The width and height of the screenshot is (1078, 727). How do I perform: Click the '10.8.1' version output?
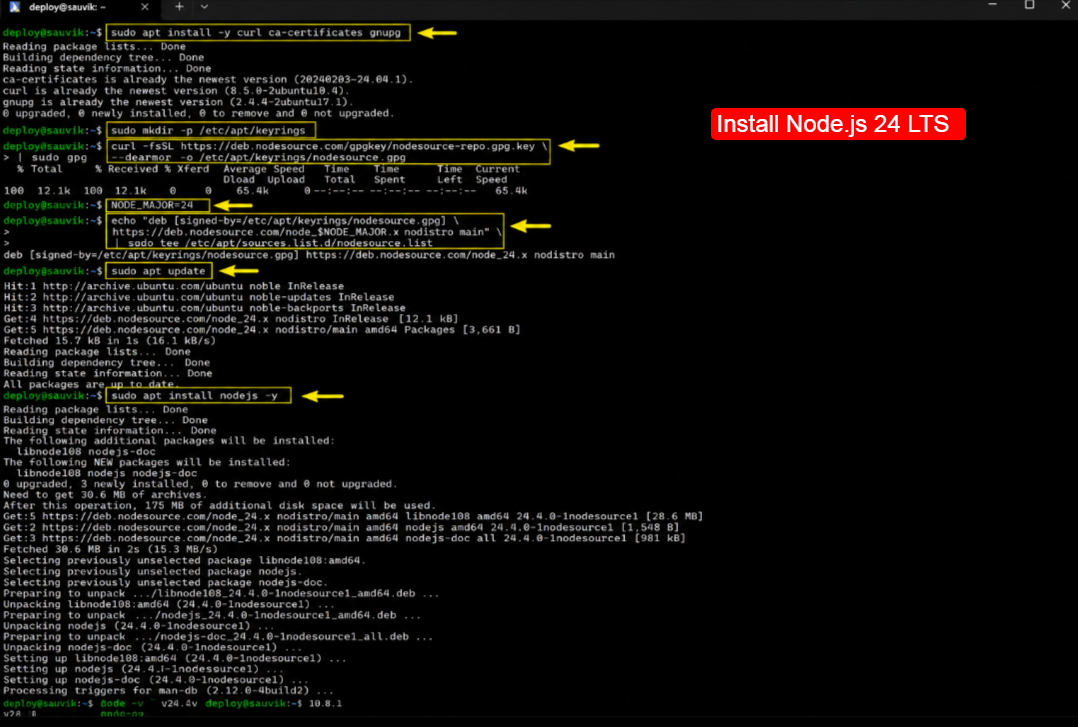pyautogui.click(x=325, y=704)
